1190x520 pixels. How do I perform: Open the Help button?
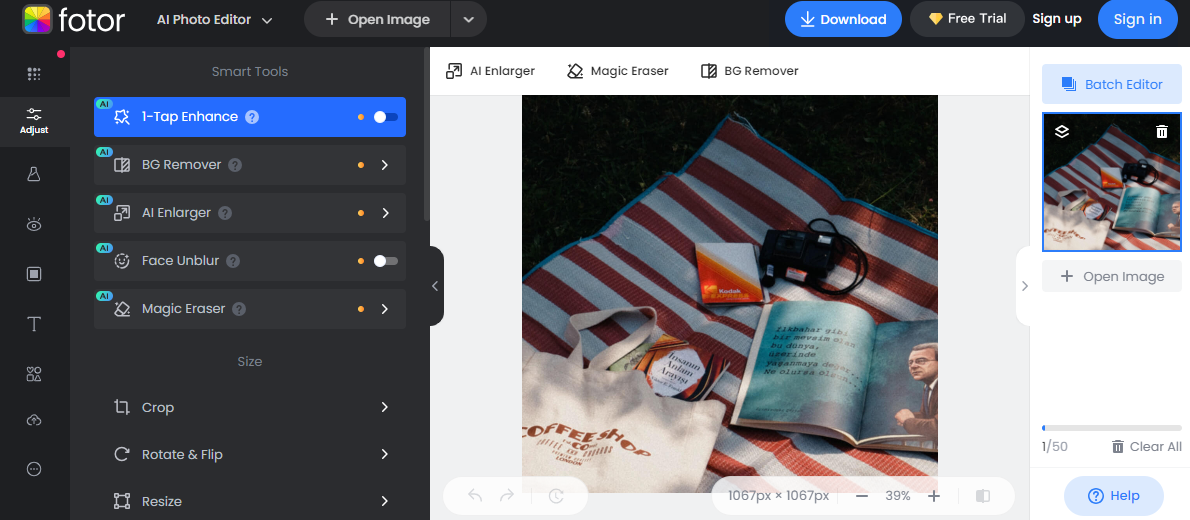pos(1113,496)
